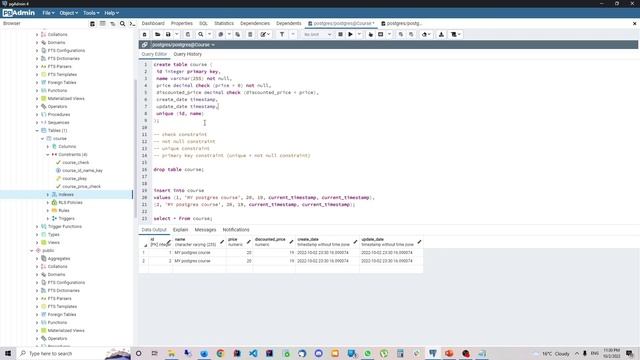Click the Find magnifier icon in query toolbar
The height and width of the screenshot is (360, 640).
200,35
